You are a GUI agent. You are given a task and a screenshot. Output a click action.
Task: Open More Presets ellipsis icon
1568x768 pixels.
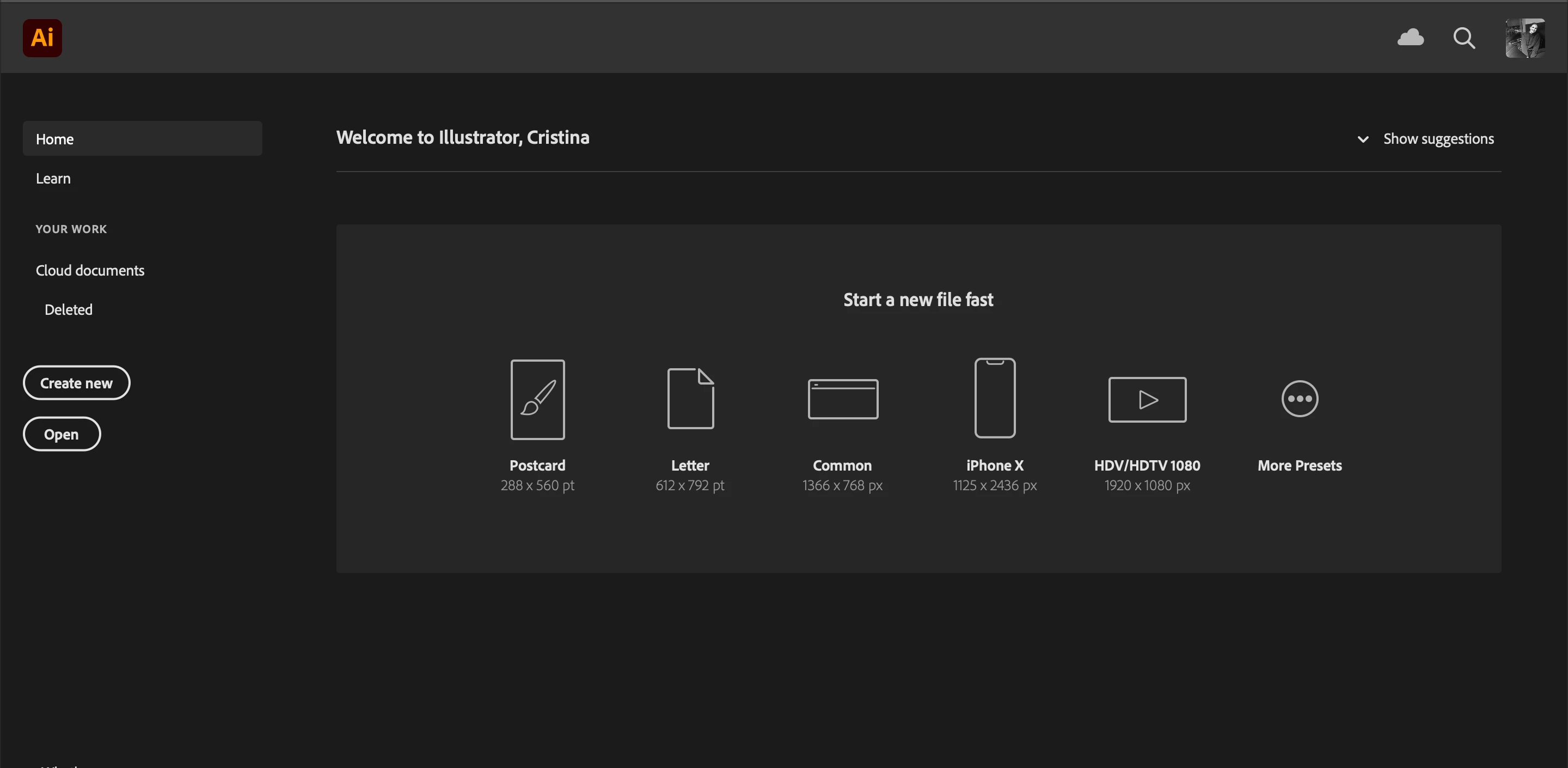pos(1299,399)
